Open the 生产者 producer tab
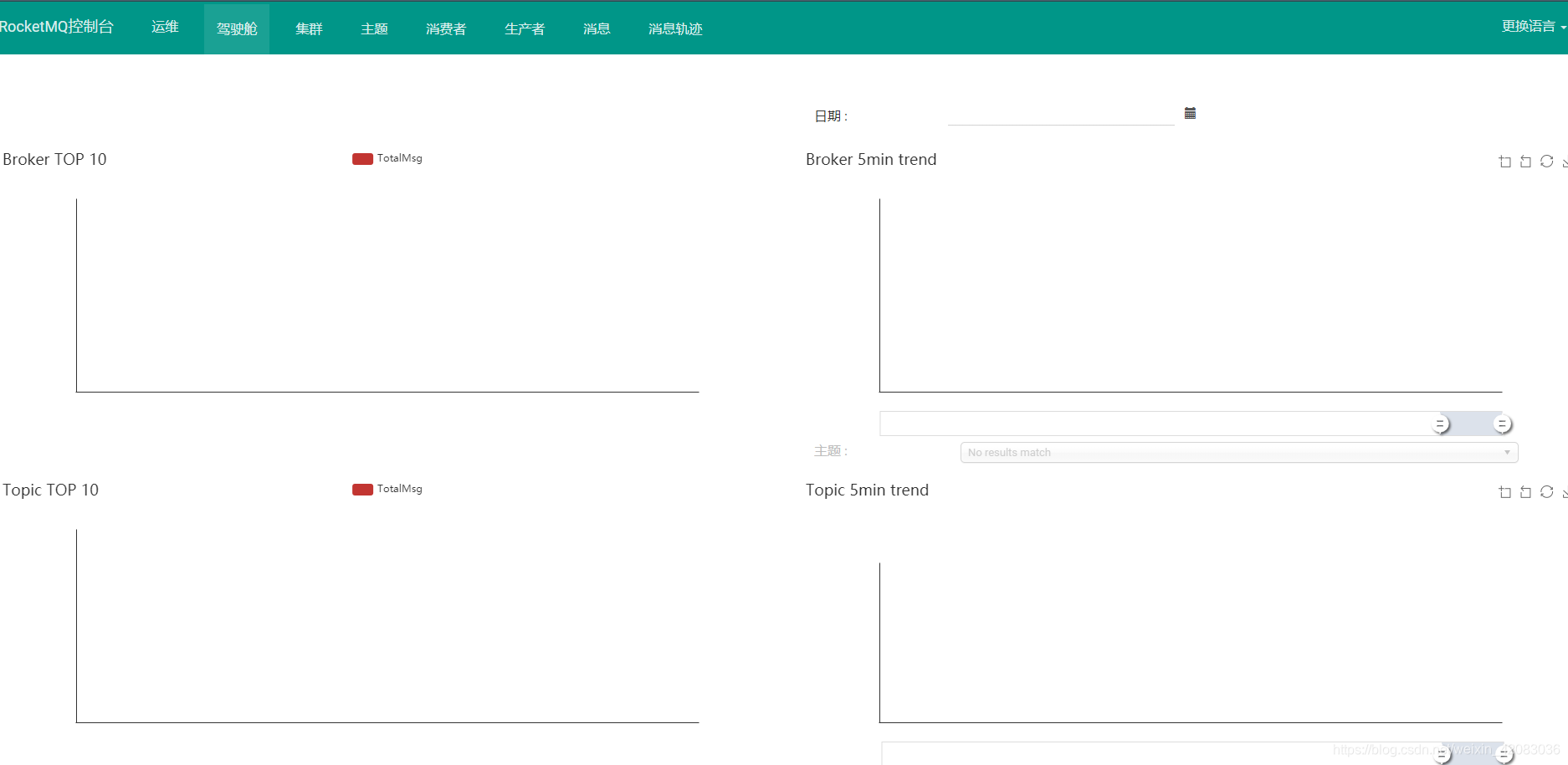Viewport: 1568px width, 765px height. (x=525, y=28)
